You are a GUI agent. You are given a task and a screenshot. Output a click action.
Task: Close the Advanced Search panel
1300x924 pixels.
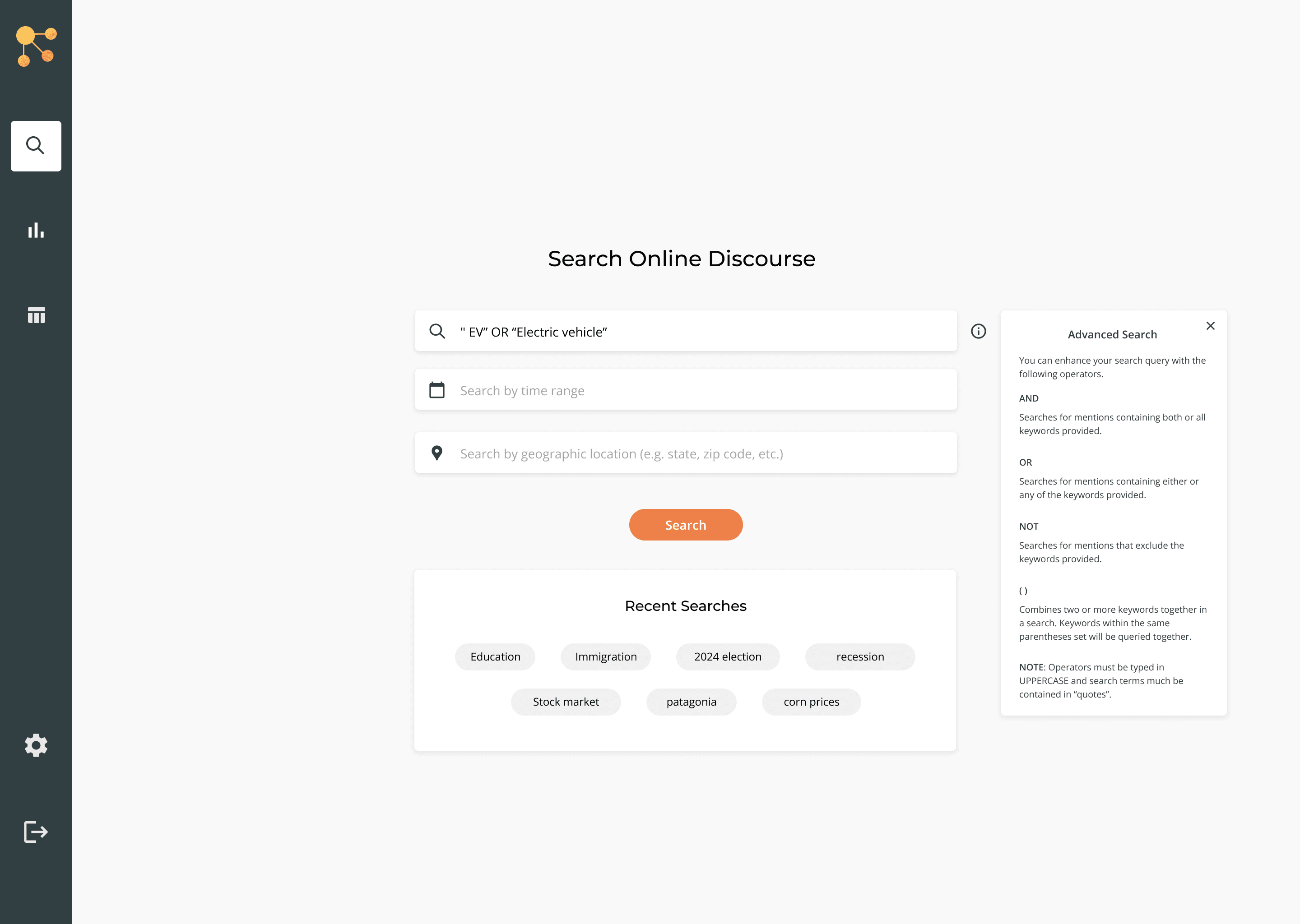(1210, 325)
